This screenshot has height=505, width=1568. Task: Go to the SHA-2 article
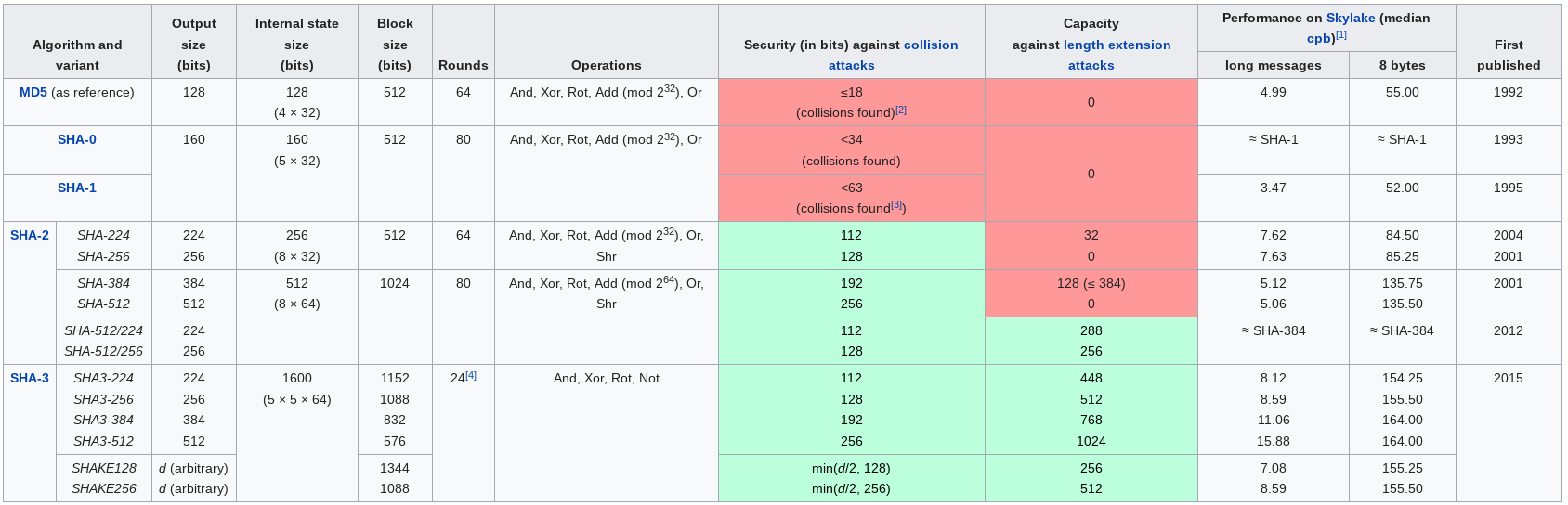(30, 235)
